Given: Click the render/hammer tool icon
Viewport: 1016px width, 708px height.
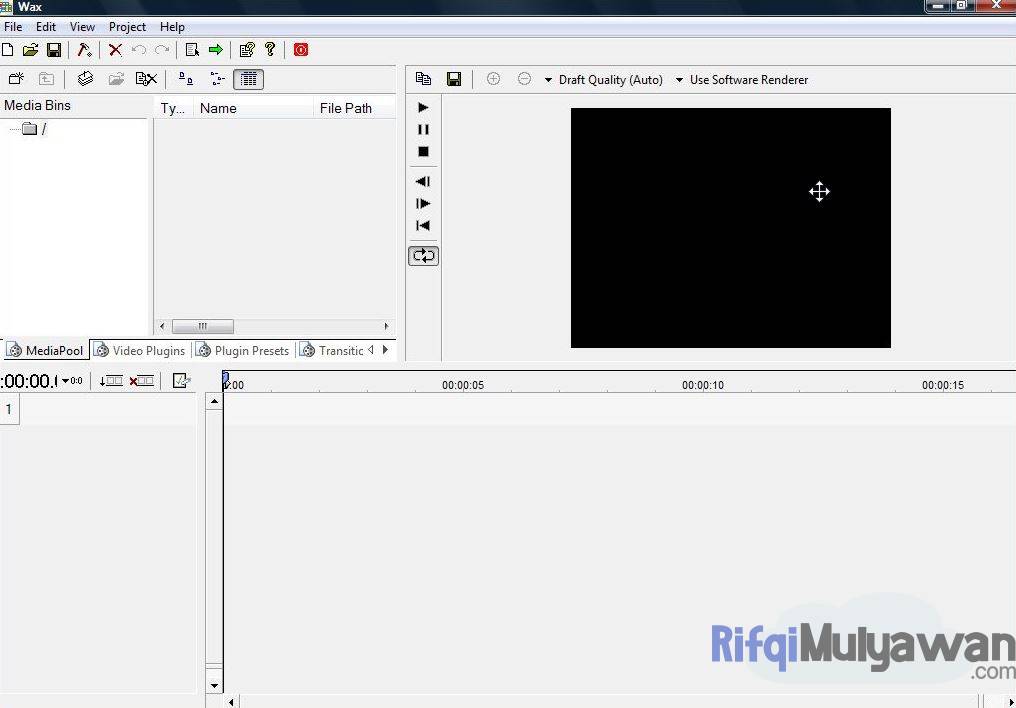Looking at the screenshot, I should click(85, 49).
